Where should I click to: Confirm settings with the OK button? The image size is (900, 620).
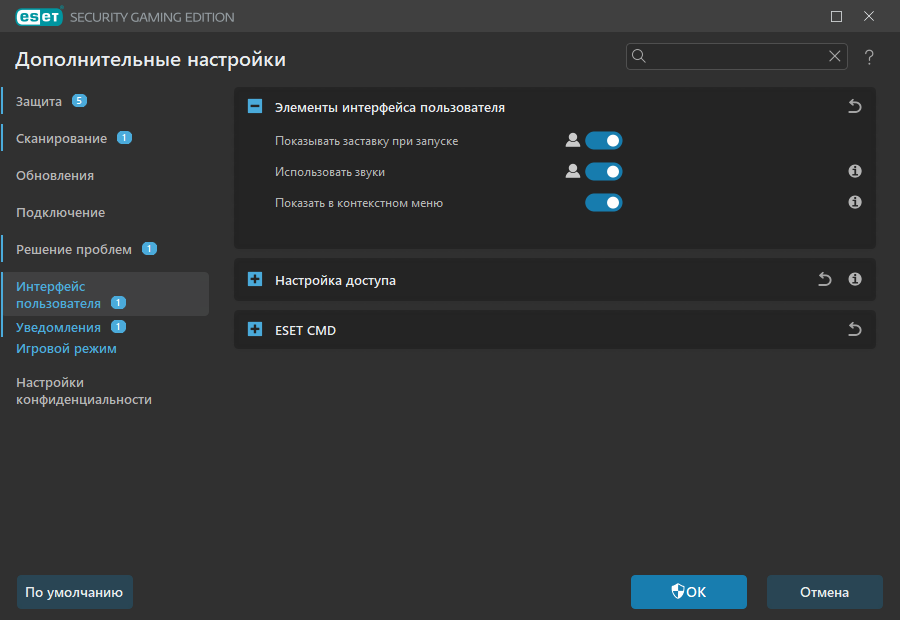pyautogui.click(x=689, y=592)
